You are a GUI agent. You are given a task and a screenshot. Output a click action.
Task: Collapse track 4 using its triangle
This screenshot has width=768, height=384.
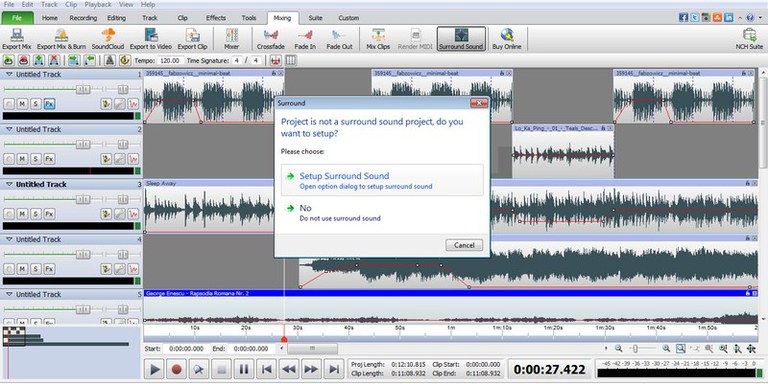pos(9,240)
